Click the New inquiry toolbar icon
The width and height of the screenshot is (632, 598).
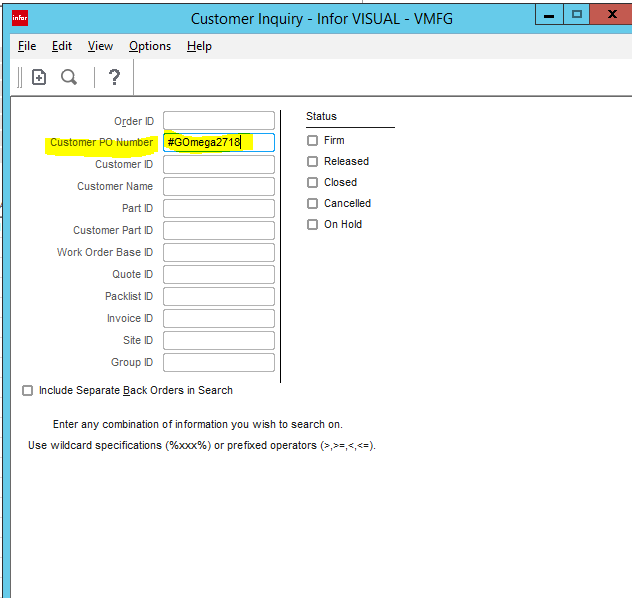click(39, 77)
